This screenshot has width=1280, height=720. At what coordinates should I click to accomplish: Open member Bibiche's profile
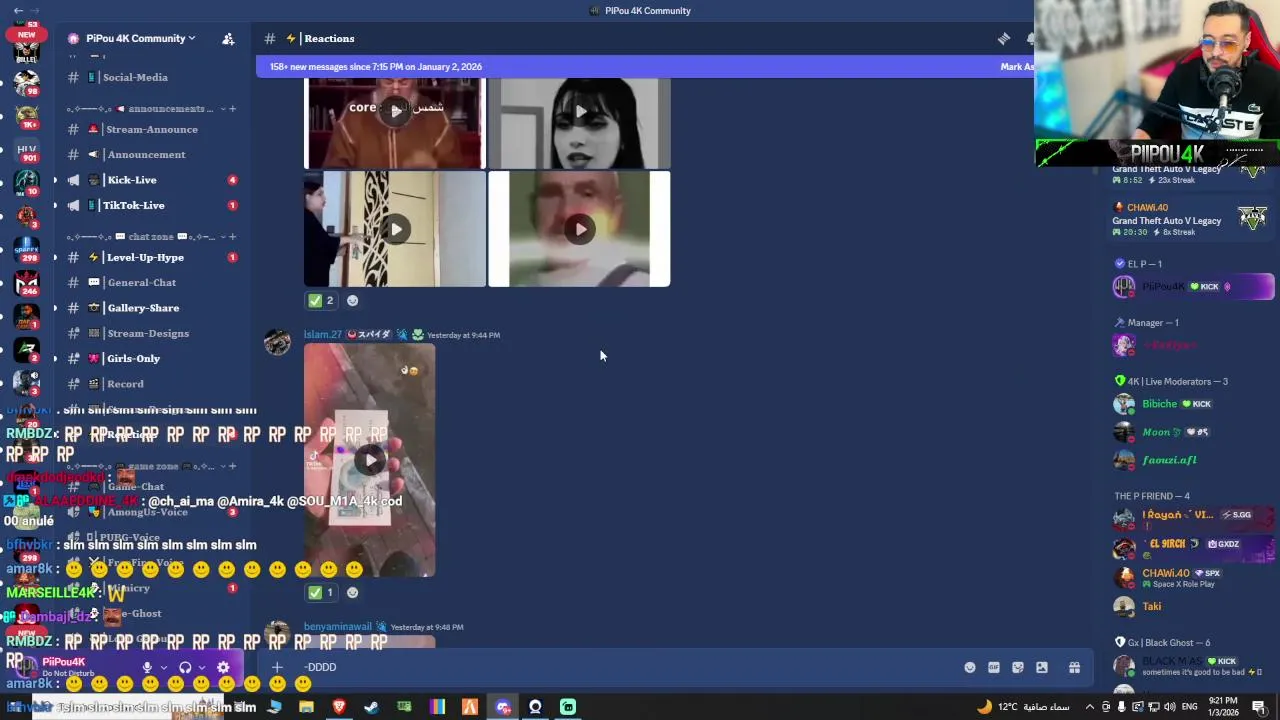pos(1192,404)
